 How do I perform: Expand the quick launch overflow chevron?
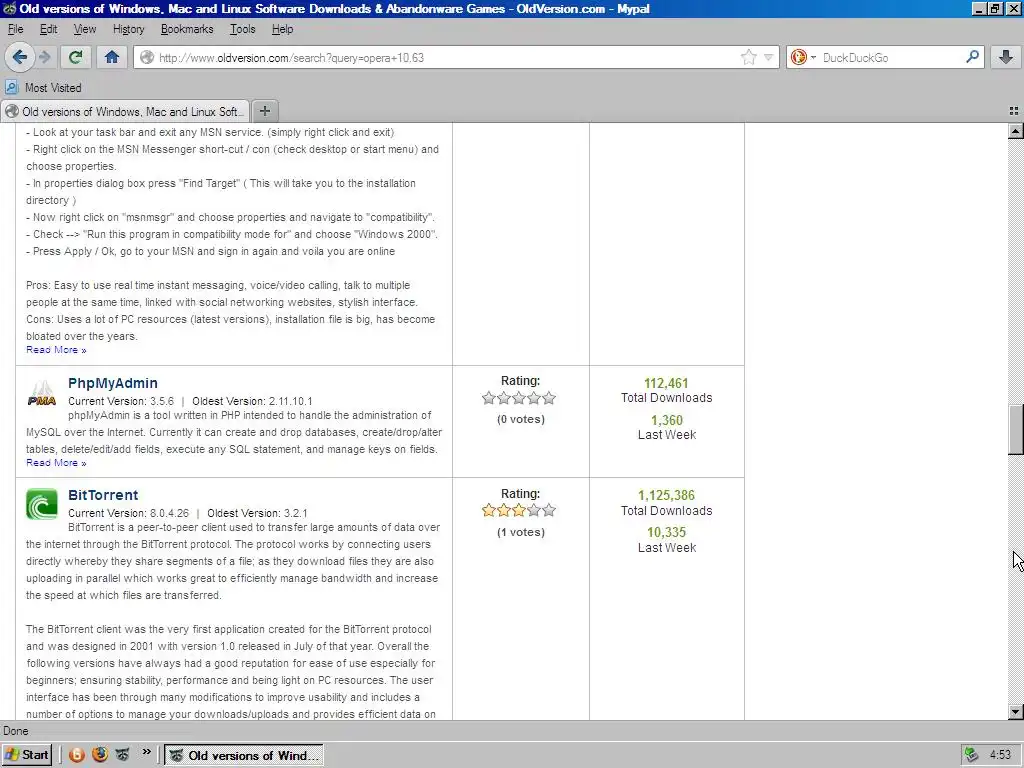(x=146, y=752)
